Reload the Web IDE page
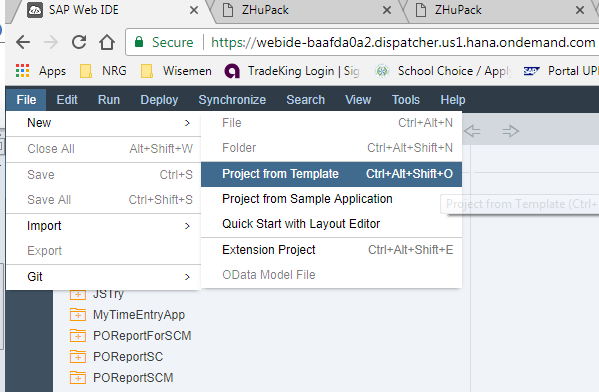 tap(79, 42)
